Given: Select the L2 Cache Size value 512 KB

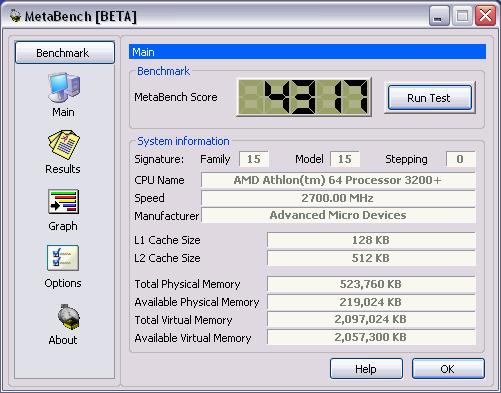Looking at the screenshot, I should pyautogui.click(x=371, y=258).
